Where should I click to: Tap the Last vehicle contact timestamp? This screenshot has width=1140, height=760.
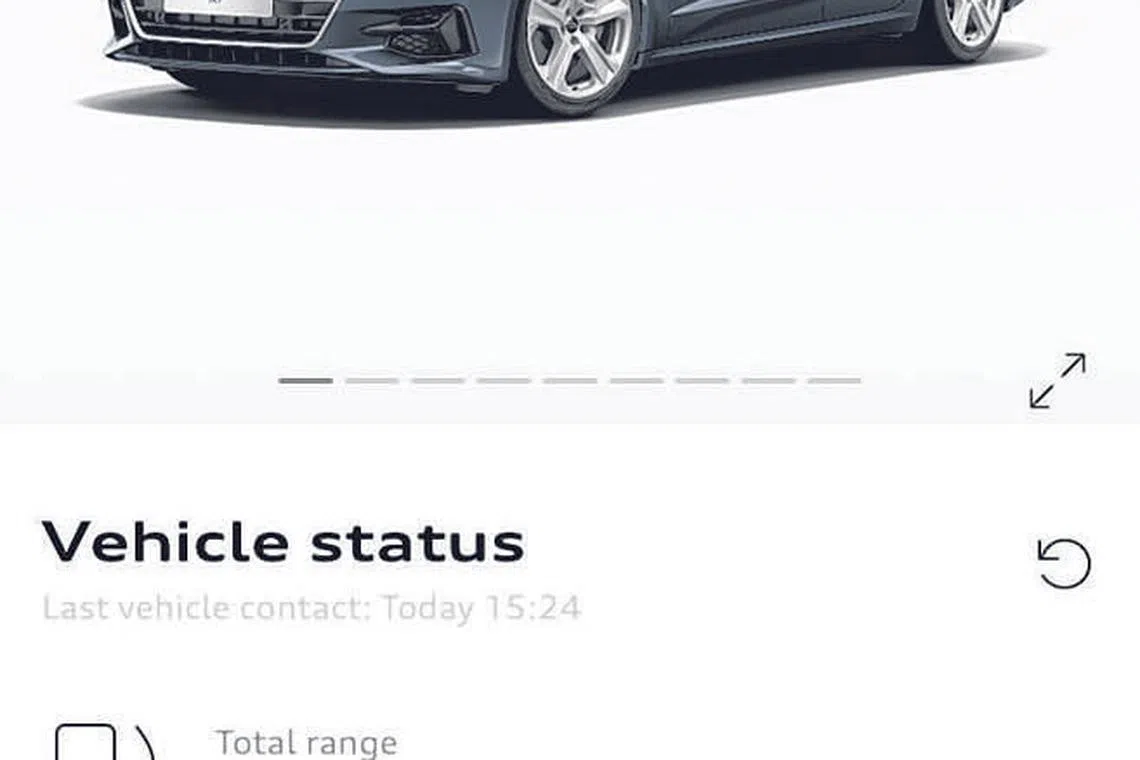(x=312, y=607)
